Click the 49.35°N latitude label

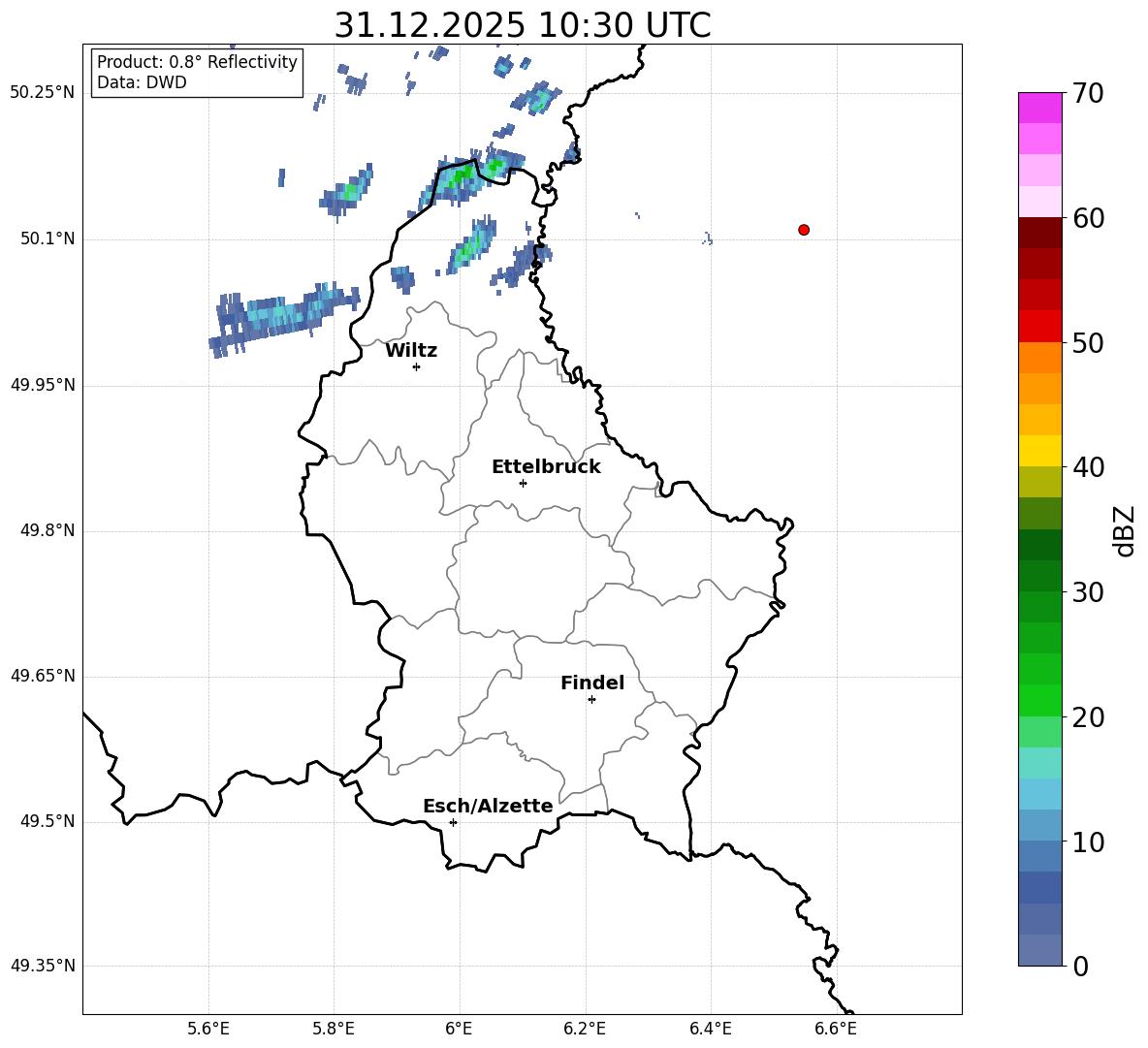pos(43,966)
